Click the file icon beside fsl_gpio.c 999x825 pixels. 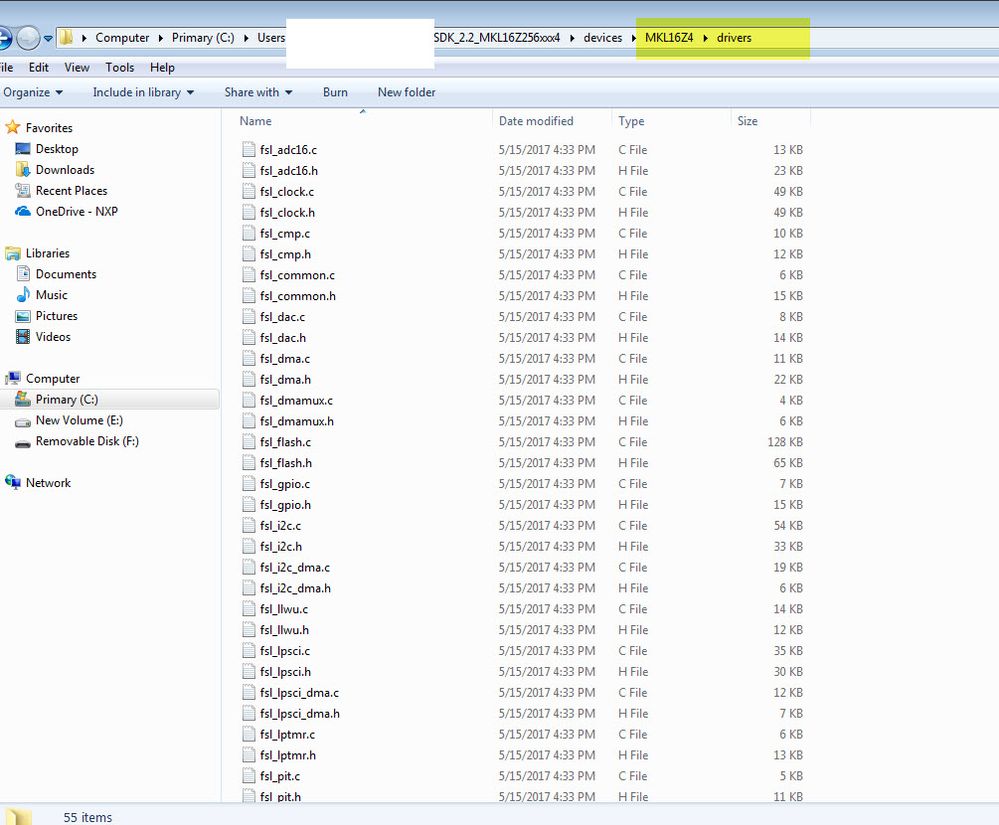point(249,484)
